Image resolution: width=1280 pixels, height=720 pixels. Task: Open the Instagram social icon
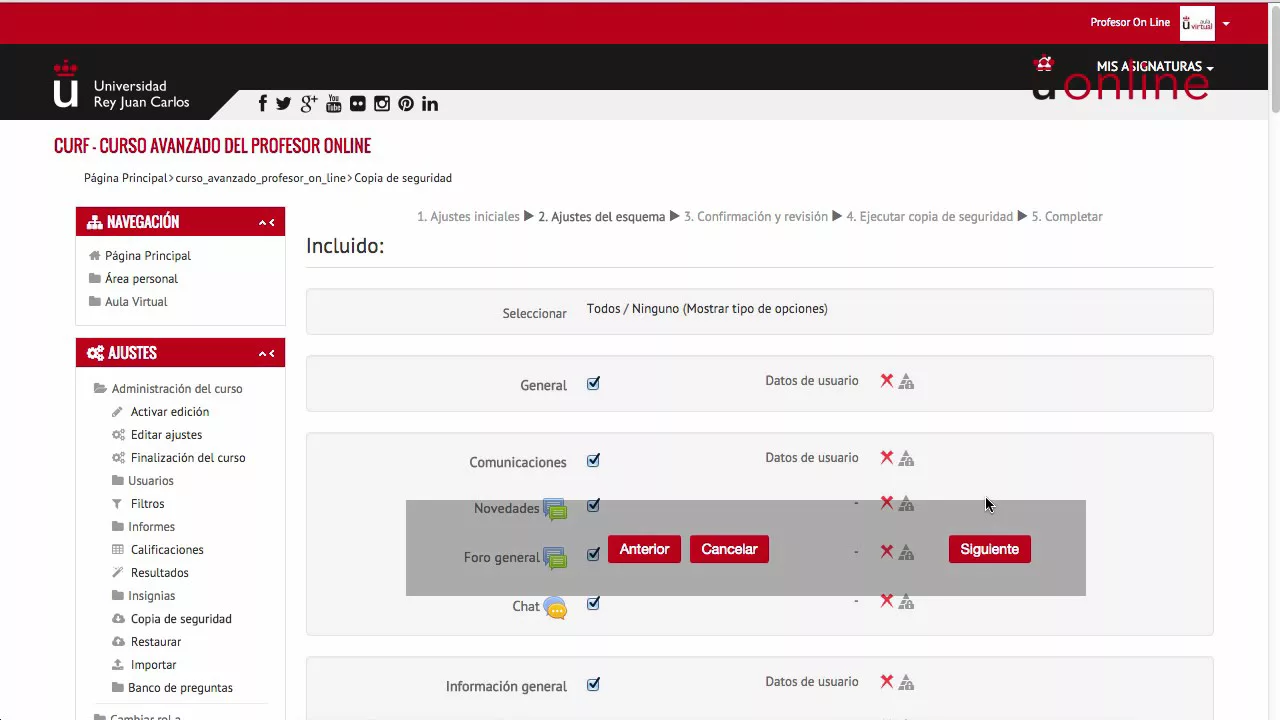[382, 103]
